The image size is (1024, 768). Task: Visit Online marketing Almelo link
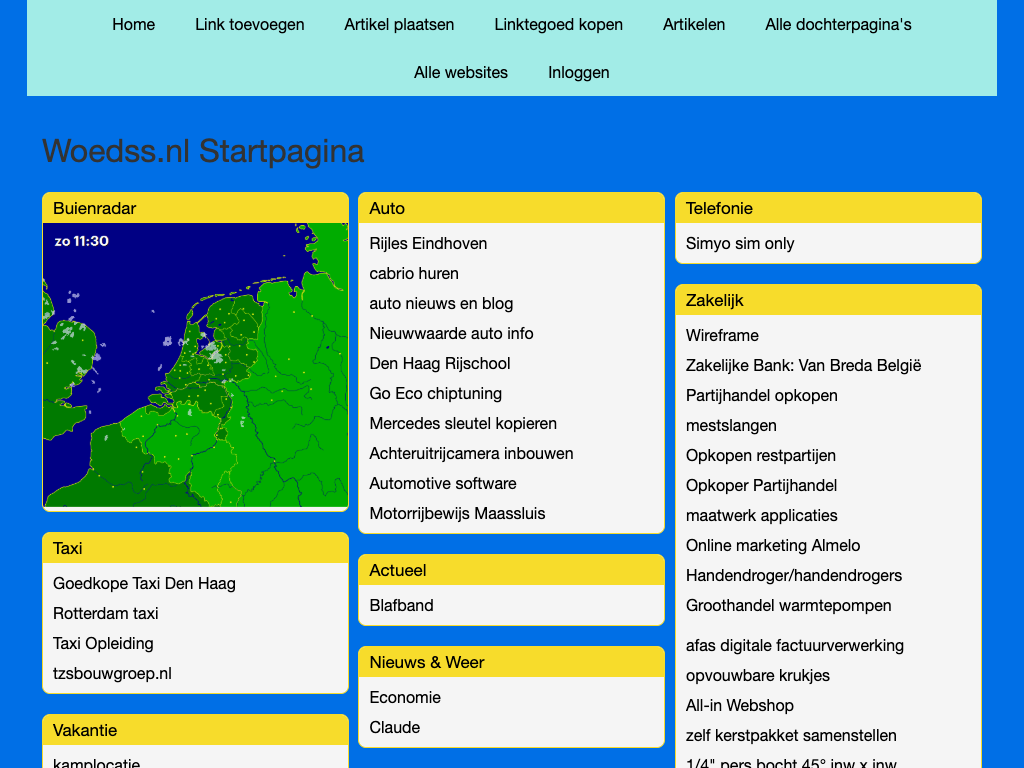coord(772,545)
